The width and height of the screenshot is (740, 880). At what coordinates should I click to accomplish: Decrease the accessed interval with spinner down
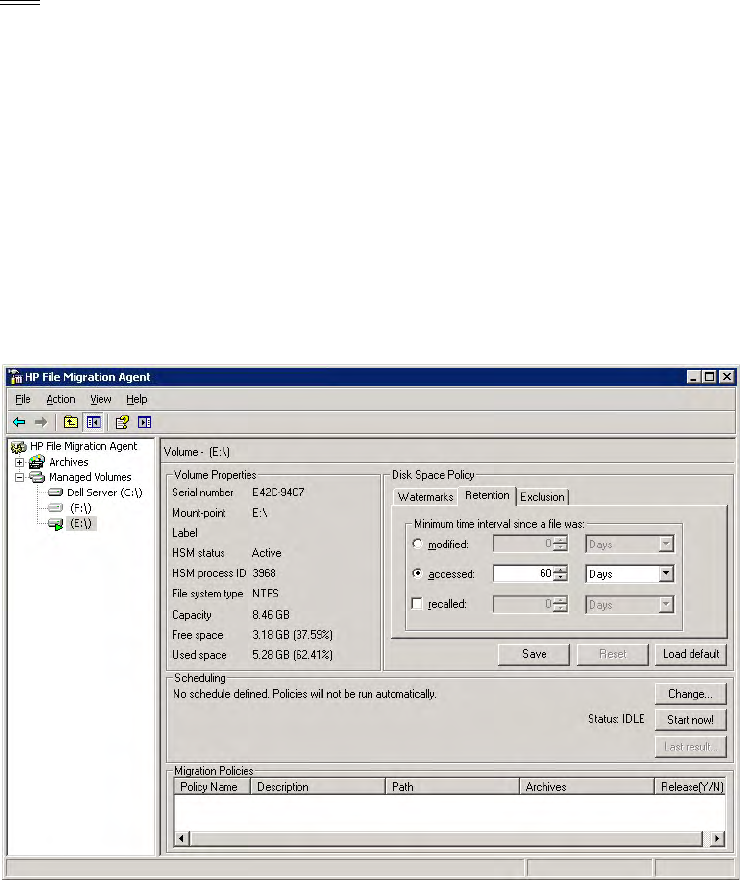pyautogui.click(x=560, y=578)
